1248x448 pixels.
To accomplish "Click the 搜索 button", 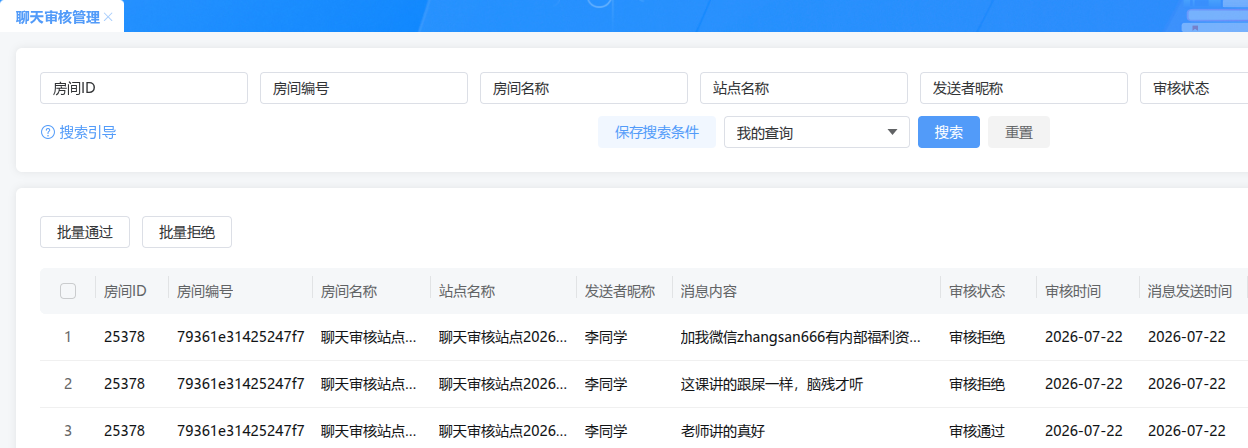I will point(949,132).
